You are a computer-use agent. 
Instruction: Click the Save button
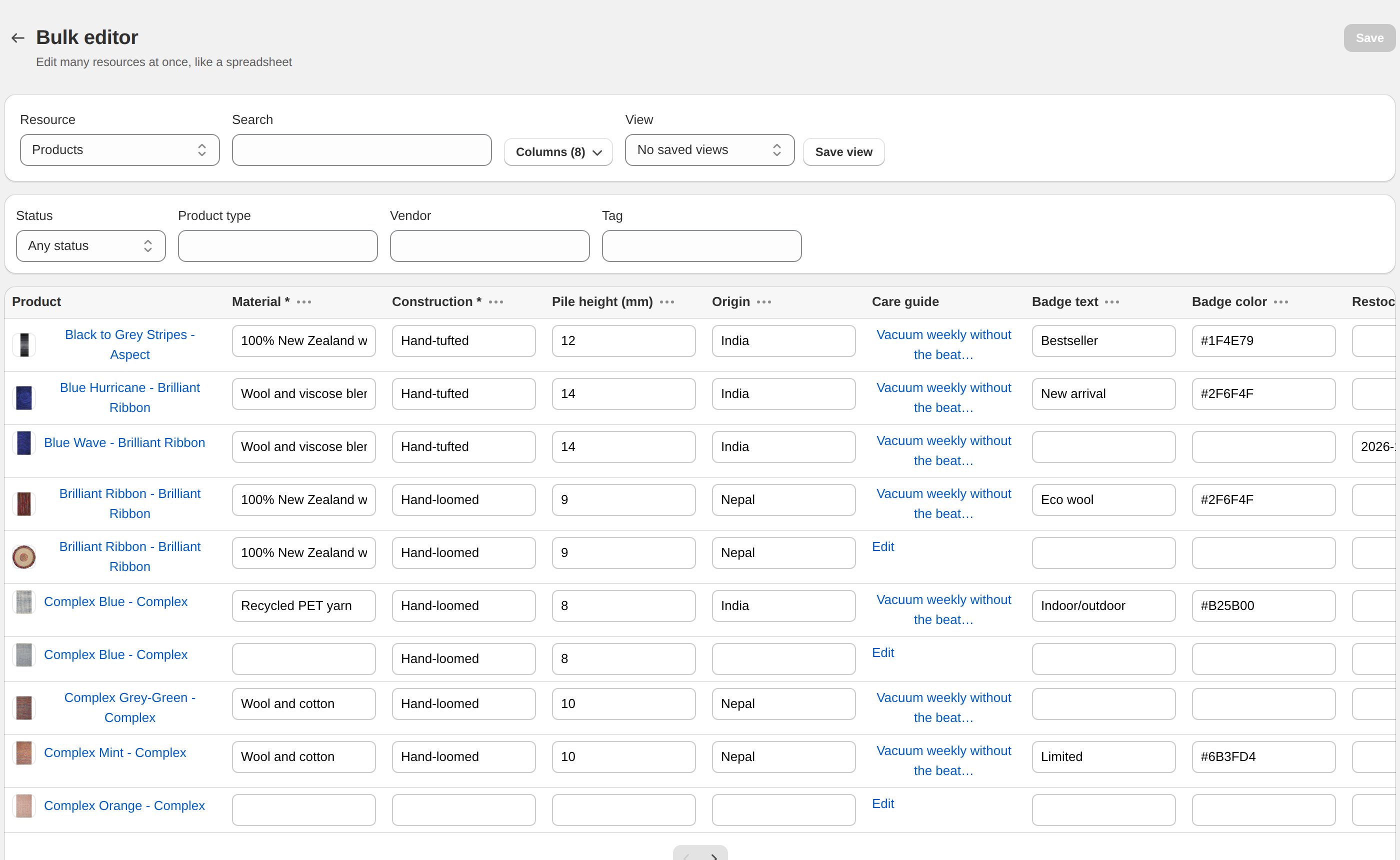(1369, 38)
